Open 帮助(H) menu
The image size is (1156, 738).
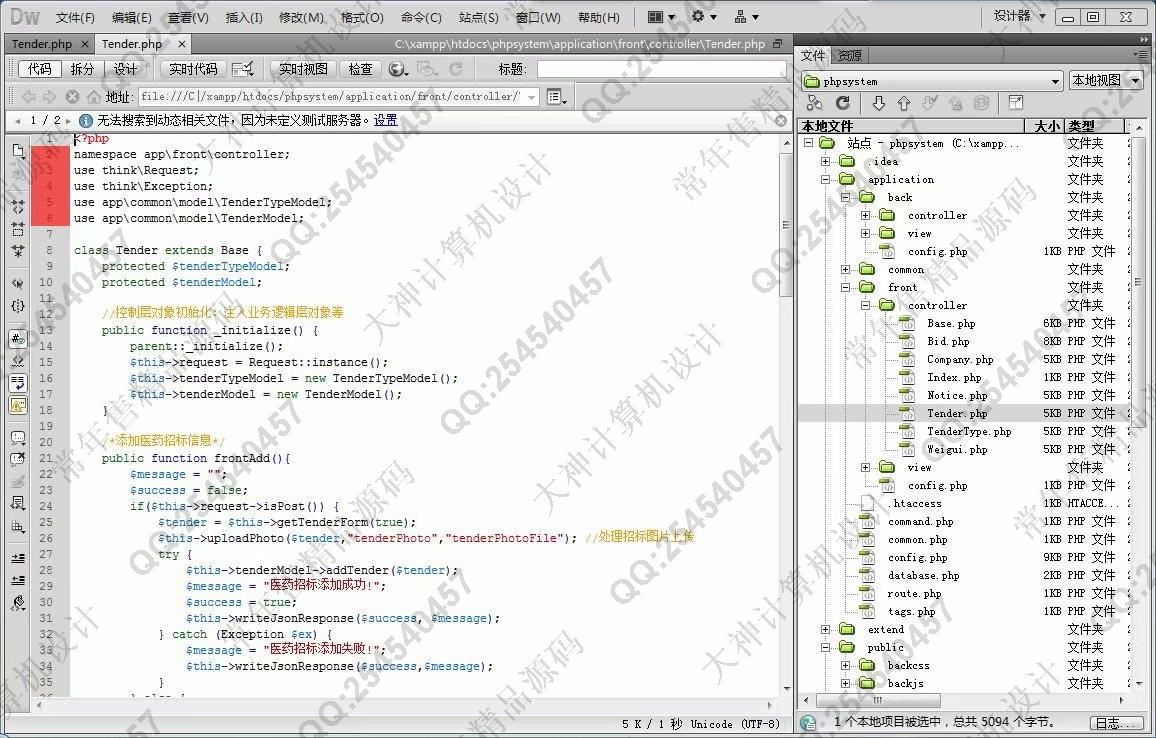tap(599, 17)
